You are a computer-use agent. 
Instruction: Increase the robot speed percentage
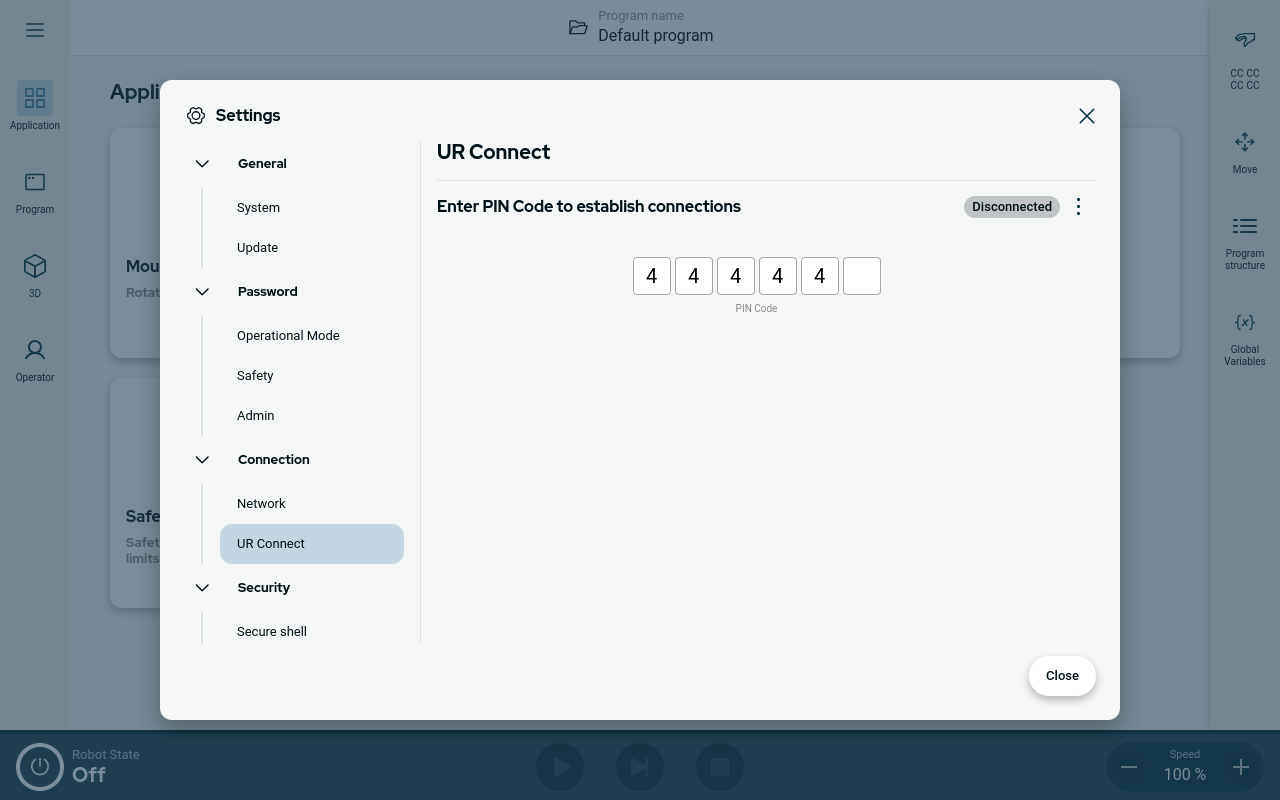[x=1240, y=766]
